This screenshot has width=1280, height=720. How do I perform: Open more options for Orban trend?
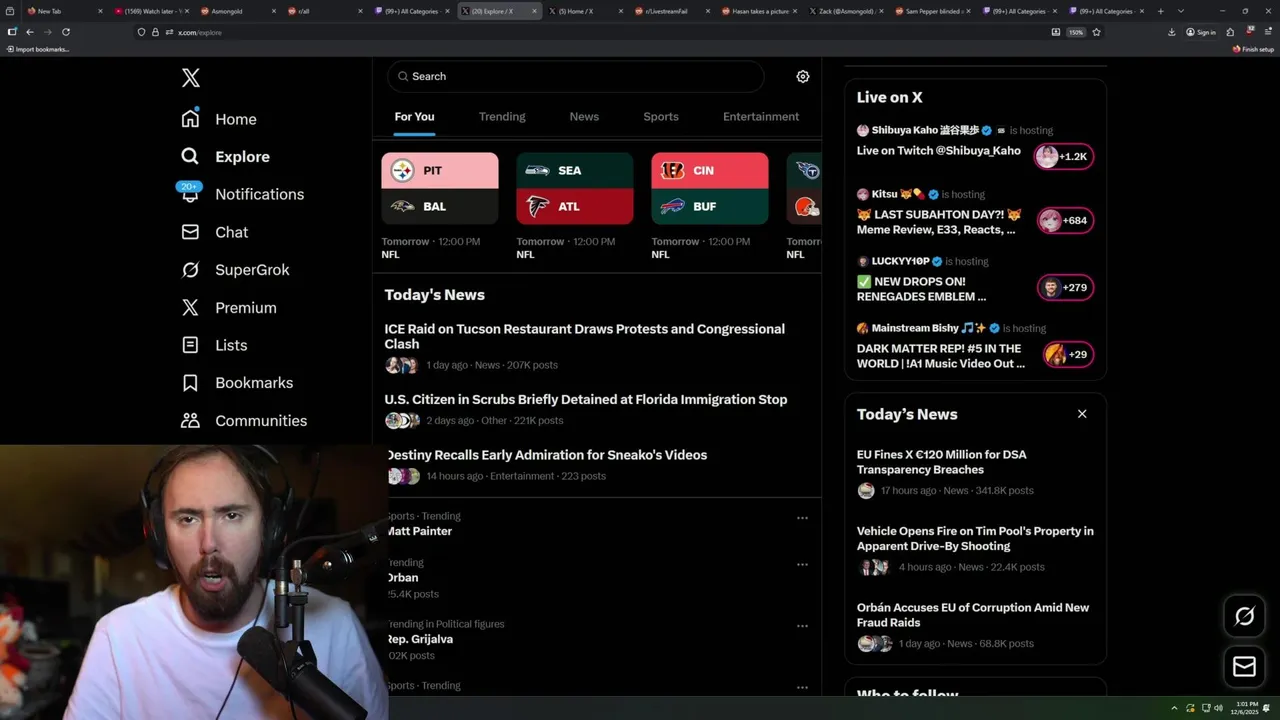point(802,565)
